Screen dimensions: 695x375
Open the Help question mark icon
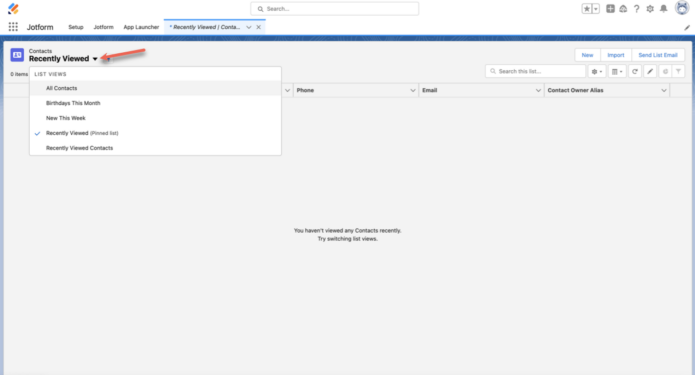tap(636, 9)
